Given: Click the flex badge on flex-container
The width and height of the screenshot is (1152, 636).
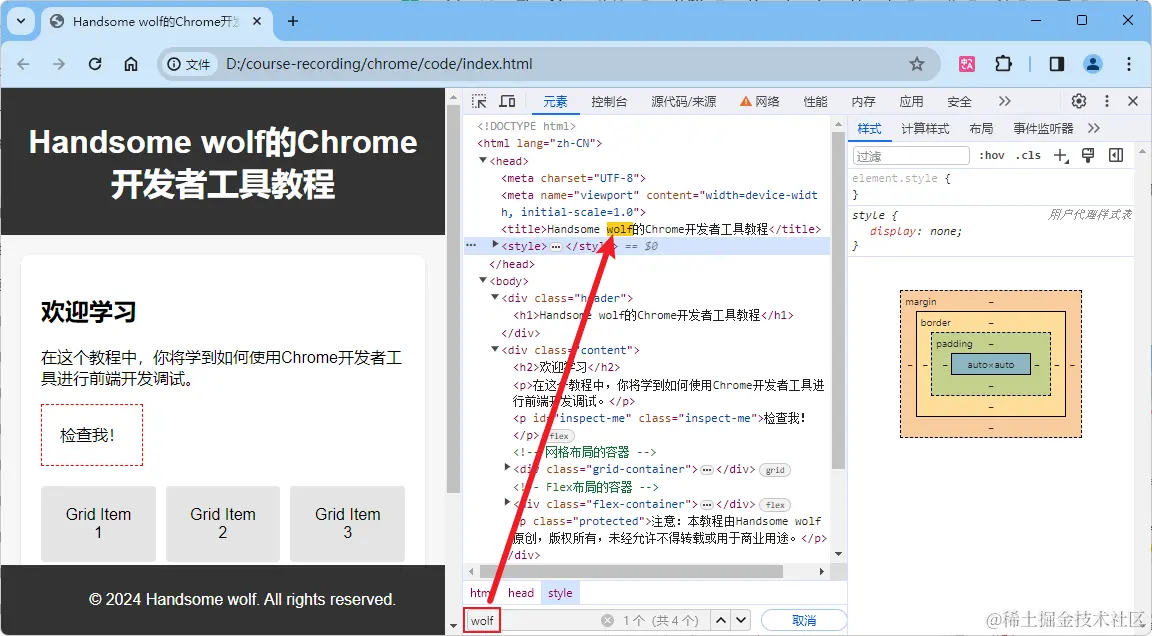Looking at the screenshot, I should [x=774, y=505].
